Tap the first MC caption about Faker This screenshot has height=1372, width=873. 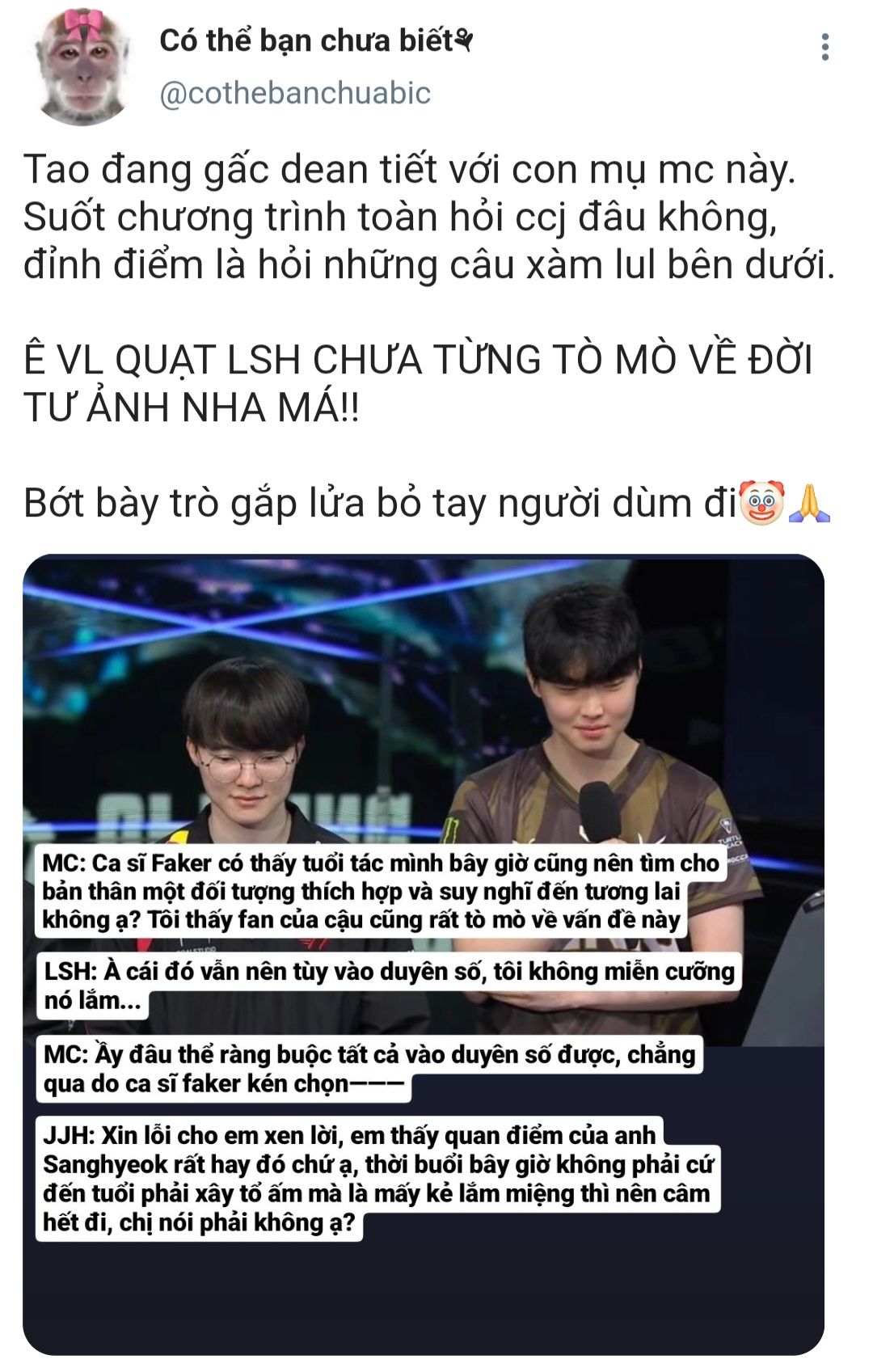[380, 891]
